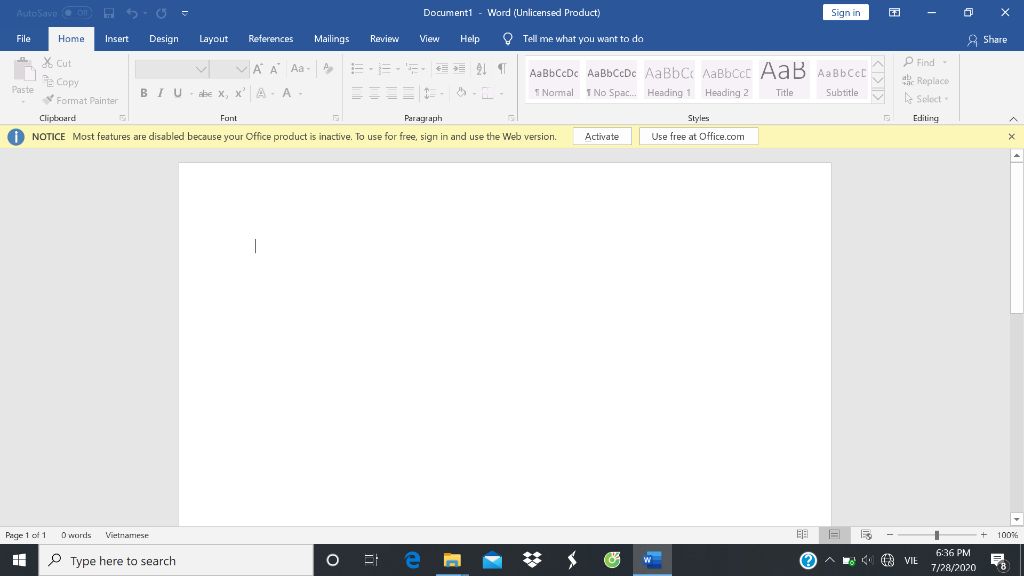The height and width of the screenshot is (576, 1024).
Task: Open Customize Quick Access Toolbar dropdown
Action: 185,12
